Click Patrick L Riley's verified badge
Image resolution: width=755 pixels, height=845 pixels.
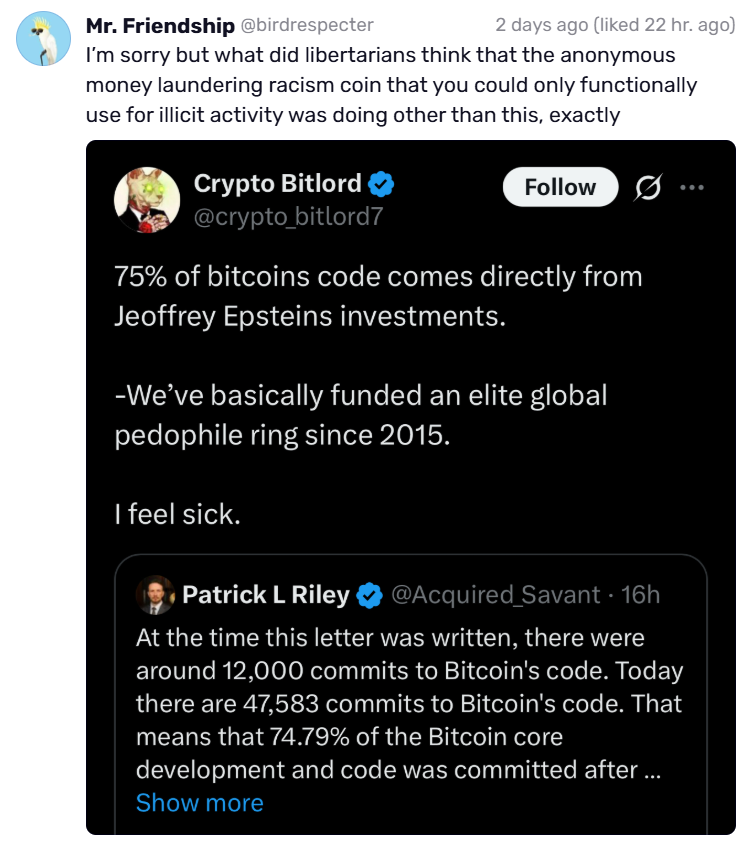(370, 595)
